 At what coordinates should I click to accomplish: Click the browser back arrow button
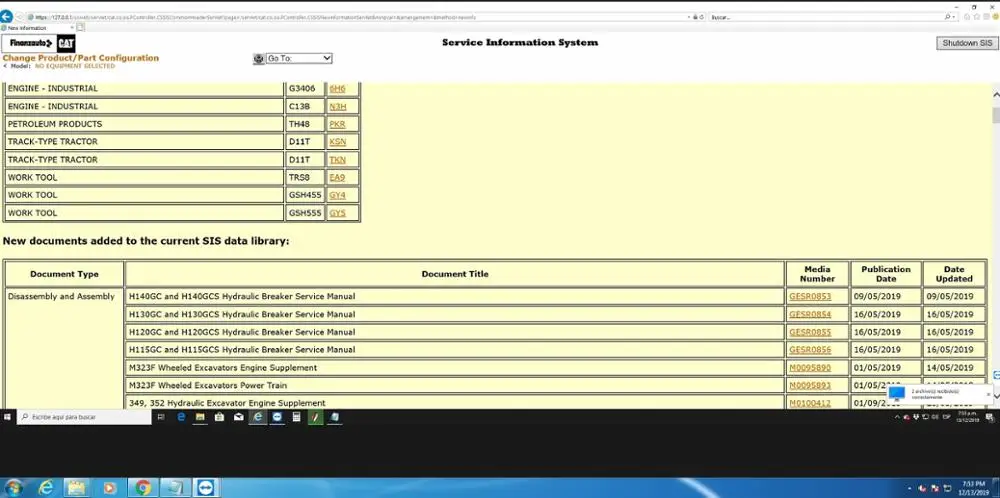coord(6,17)
